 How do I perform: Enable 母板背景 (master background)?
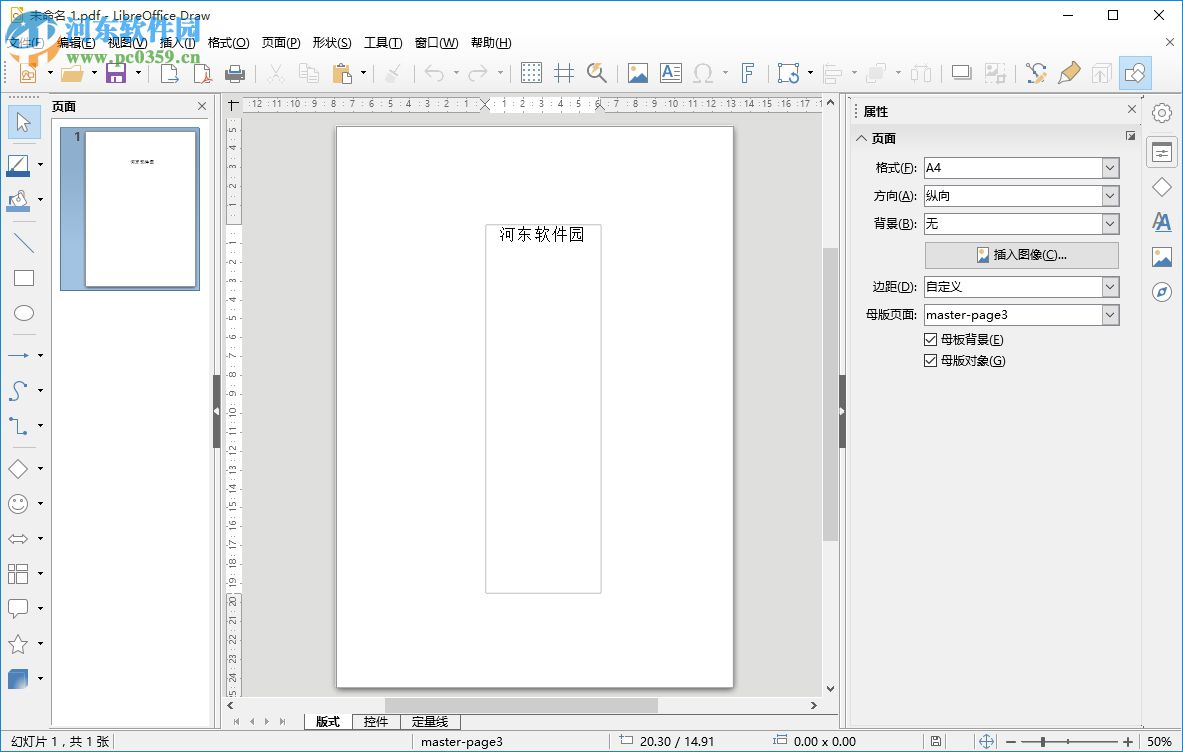930,339
